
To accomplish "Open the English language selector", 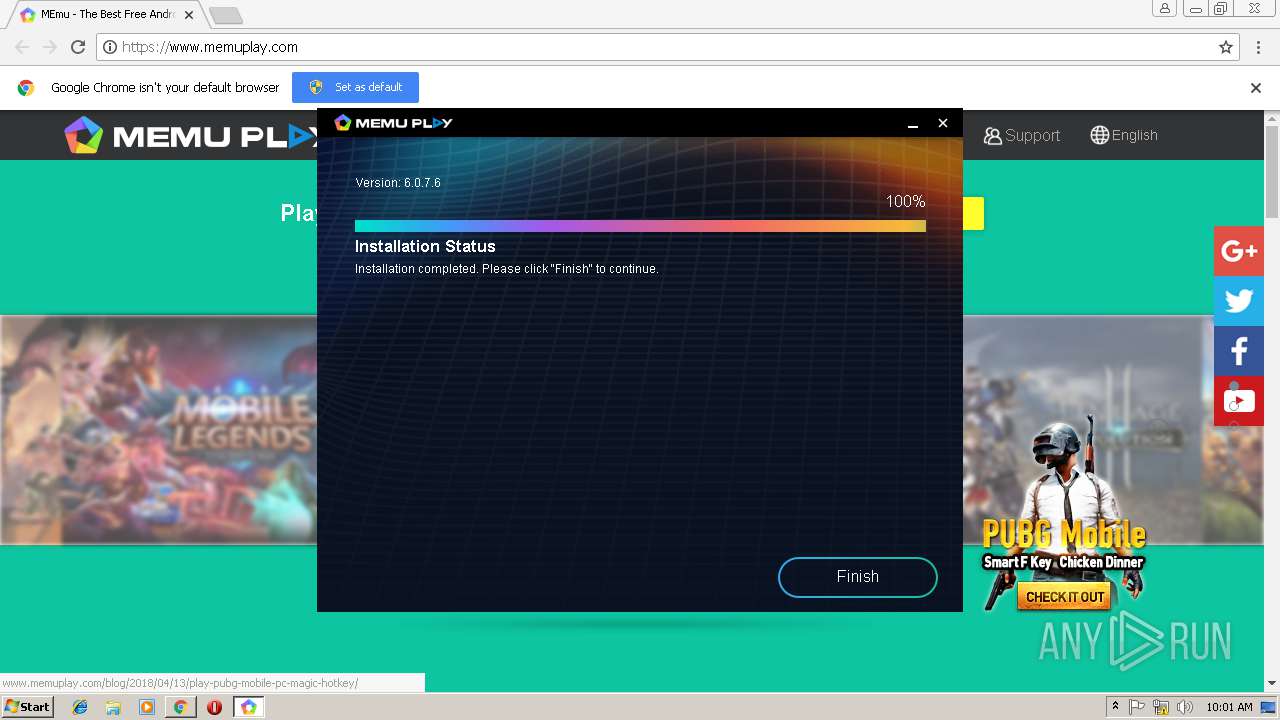I will tap(1124, 135).
